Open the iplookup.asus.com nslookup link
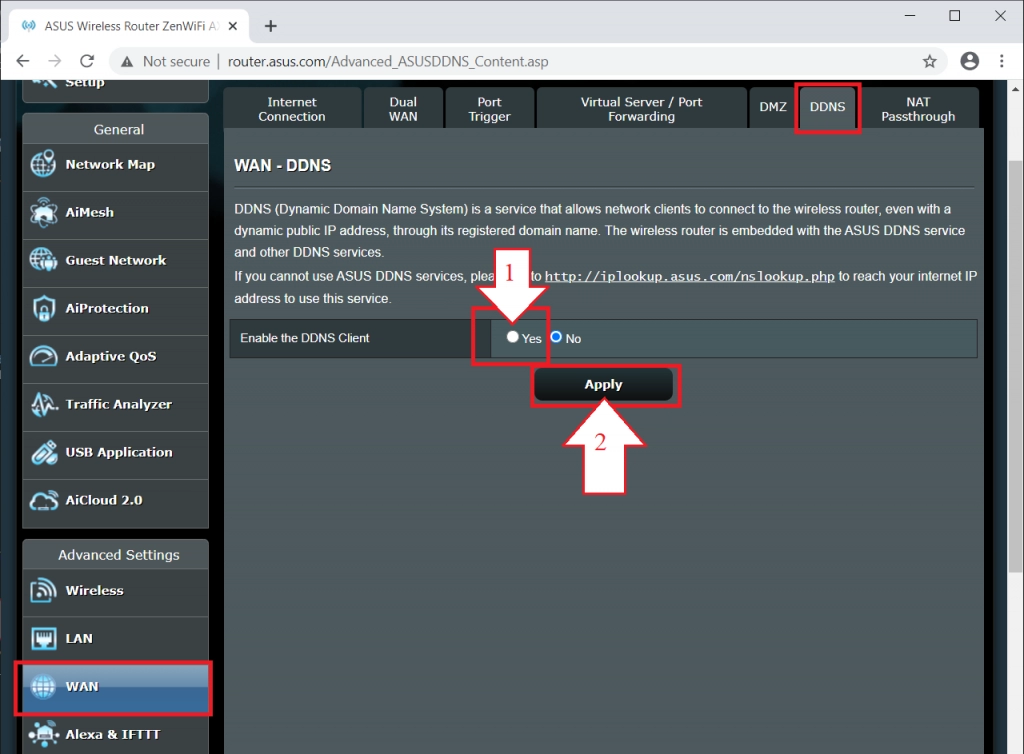 tap(690, 276)
